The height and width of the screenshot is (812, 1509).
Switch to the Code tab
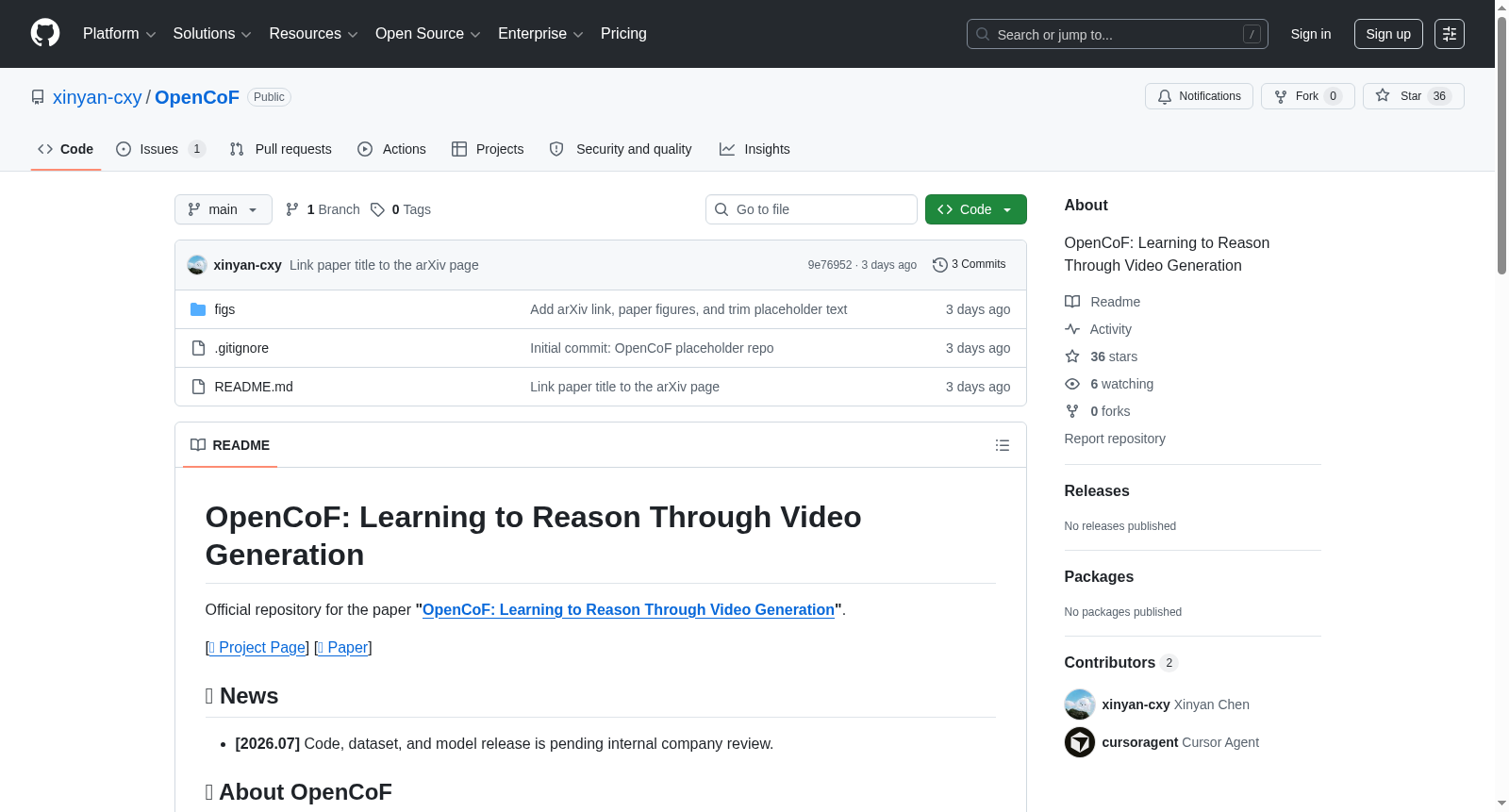pos(66,149)
